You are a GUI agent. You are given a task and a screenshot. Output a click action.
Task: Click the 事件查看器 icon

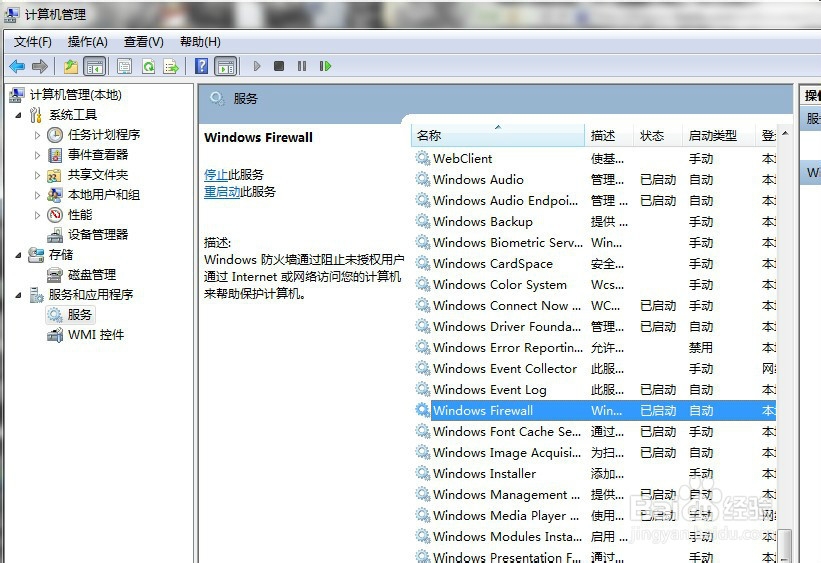[x=55, y=155]
